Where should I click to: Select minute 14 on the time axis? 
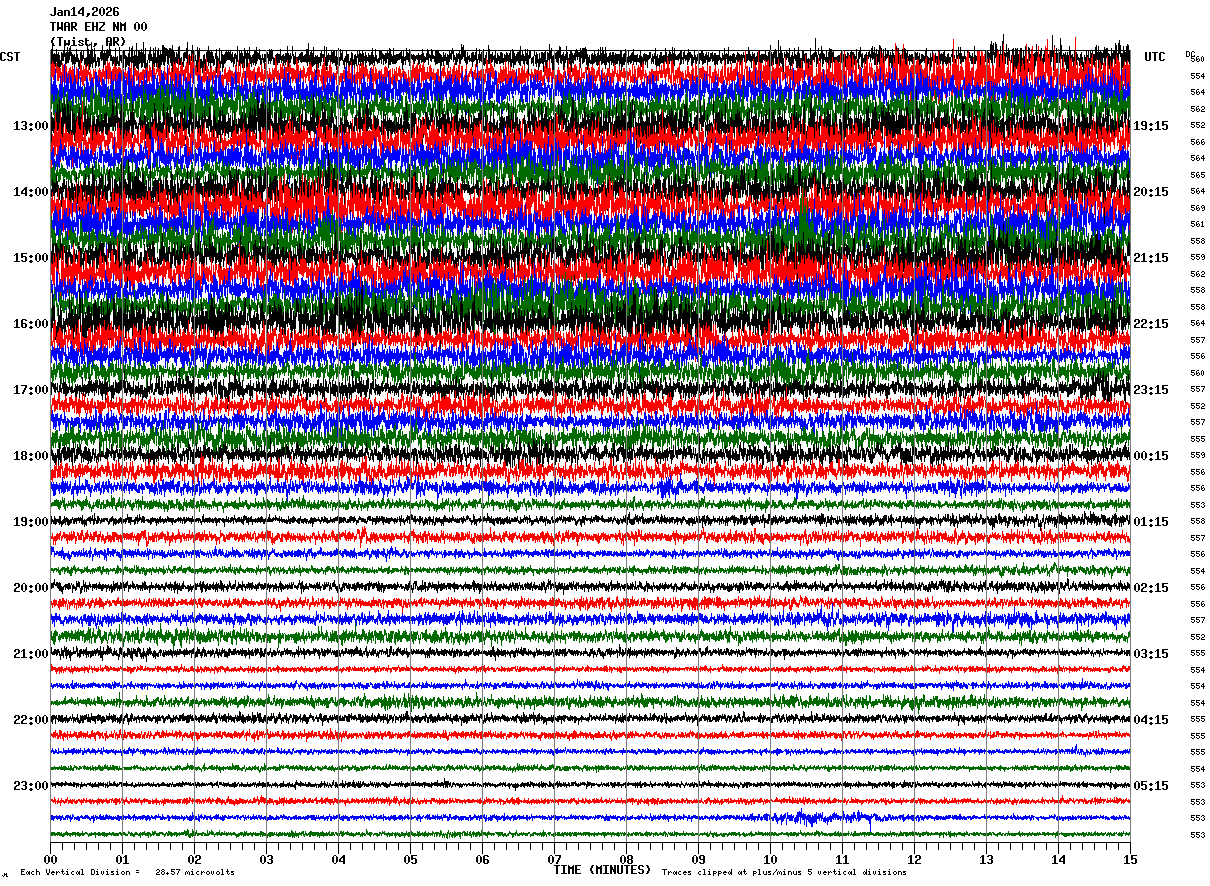[x=1058, y=859]
